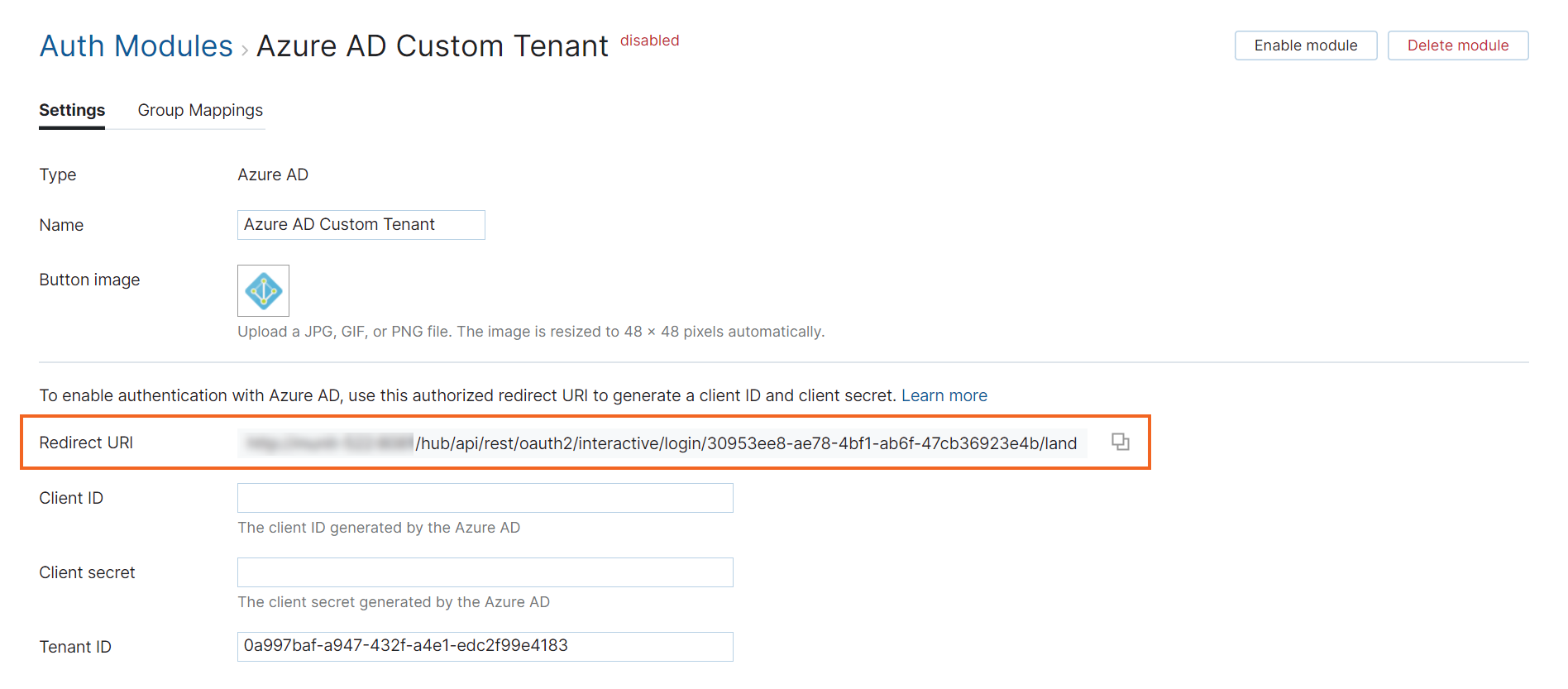Open the Learn more documentation link
Image resolution: width=1568 pixels, height=689 pixels.
(x=944, y=395)
